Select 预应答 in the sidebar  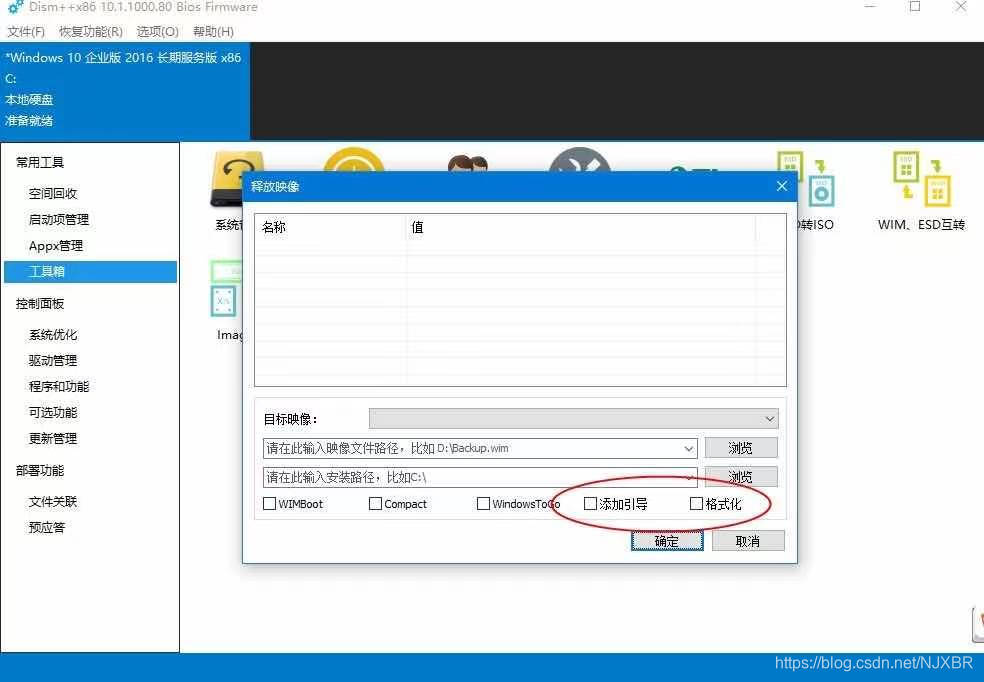coord(46,528)
